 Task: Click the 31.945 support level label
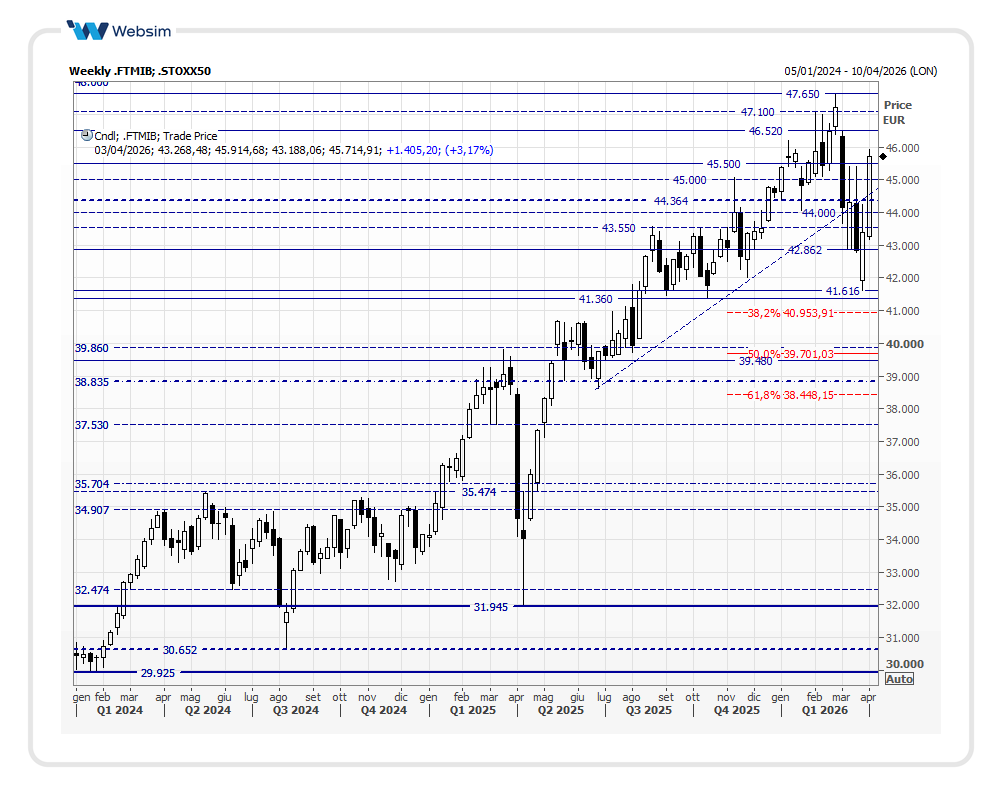click(490, 606)
